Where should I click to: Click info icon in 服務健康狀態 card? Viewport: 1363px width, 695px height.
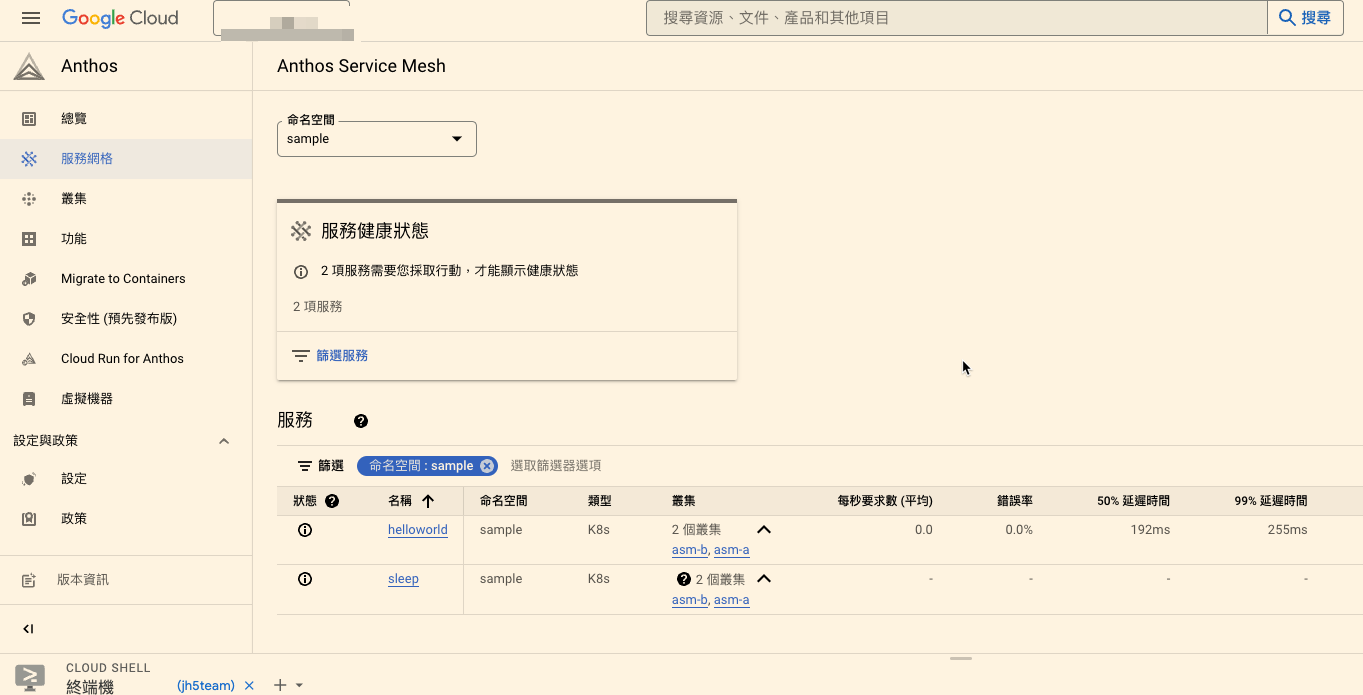click(300, 272)
